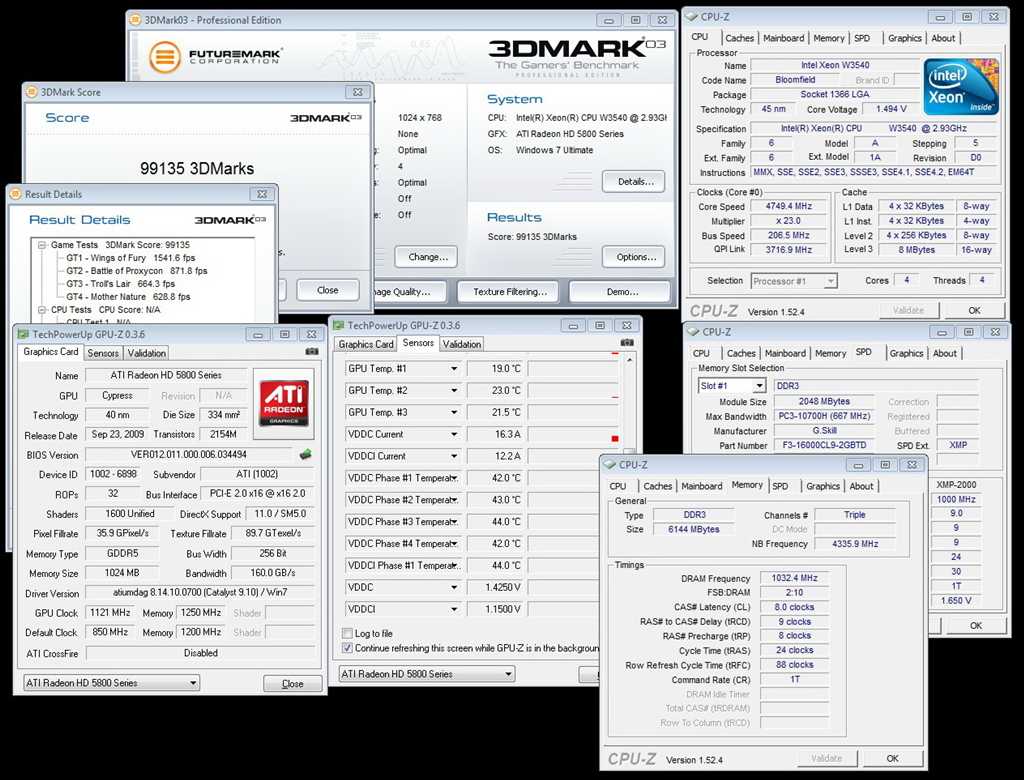Select the GT4 - Mother Nature row

tap(128, 297)
